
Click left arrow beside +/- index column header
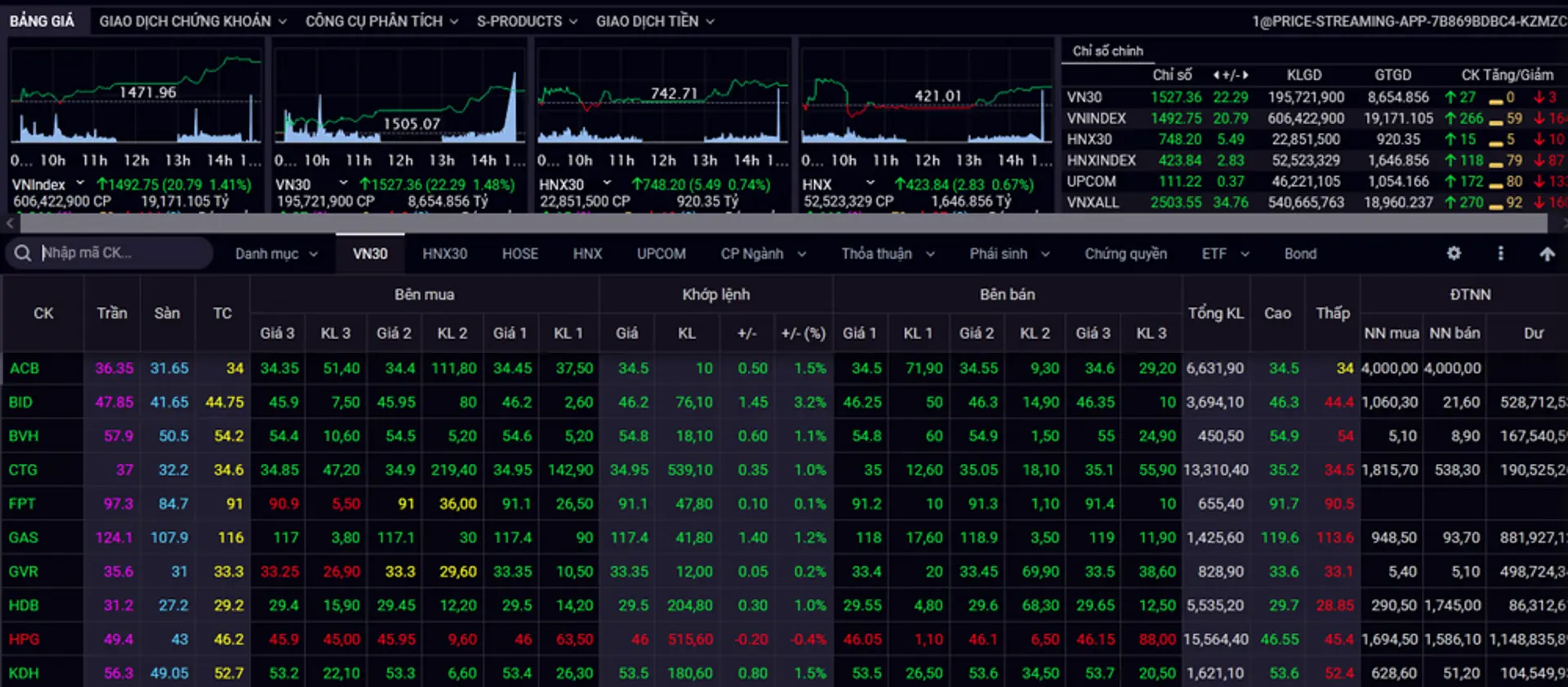point(1217,75)
